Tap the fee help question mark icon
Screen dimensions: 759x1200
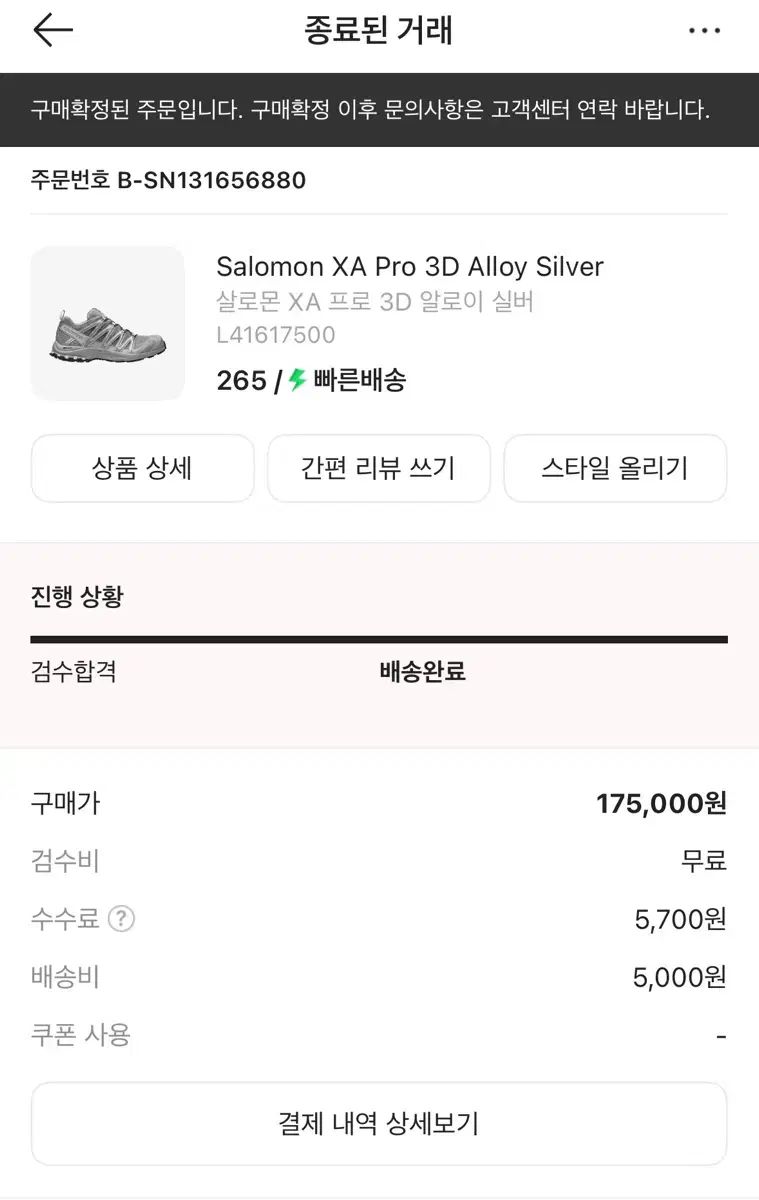pyautogui.click(x=121, y=918)
